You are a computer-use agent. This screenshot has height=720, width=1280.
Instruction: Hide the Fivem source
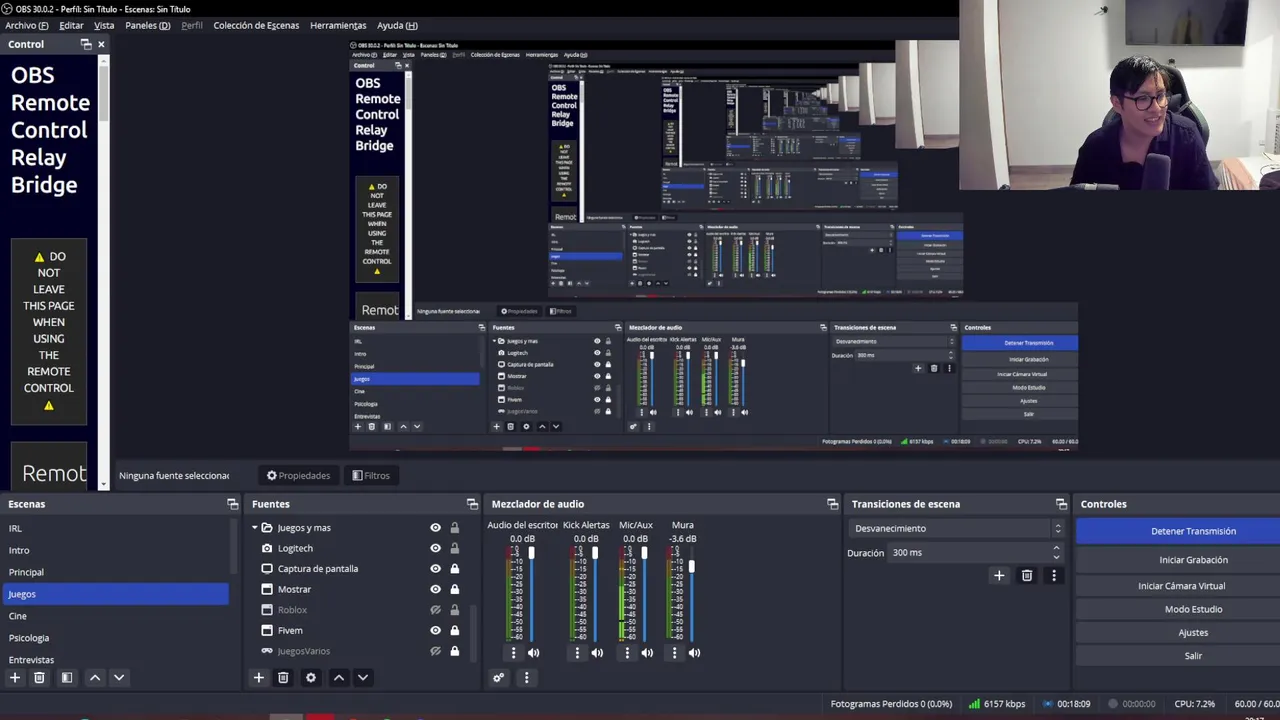435,630
